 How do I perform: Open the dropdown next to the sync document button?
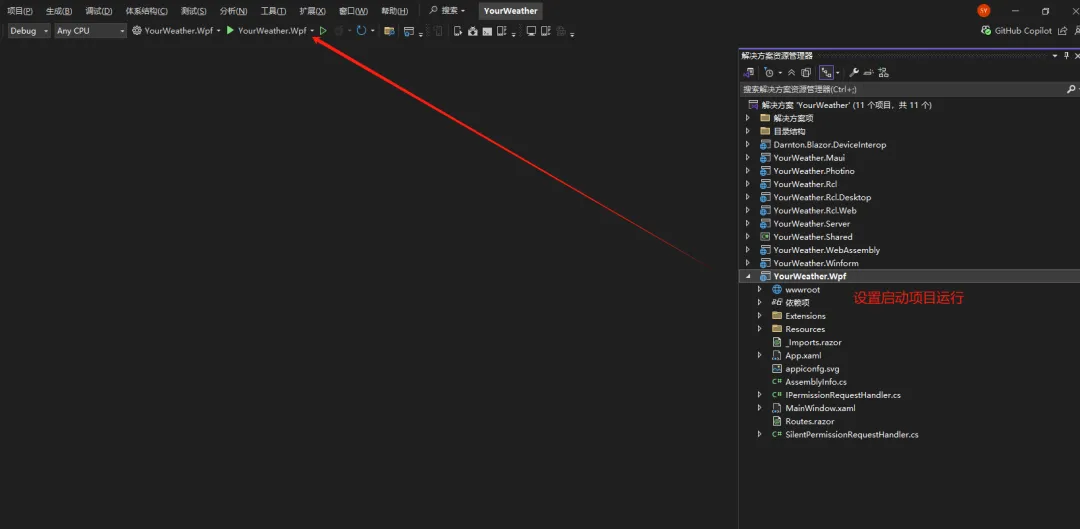click(x=838, y=72)
